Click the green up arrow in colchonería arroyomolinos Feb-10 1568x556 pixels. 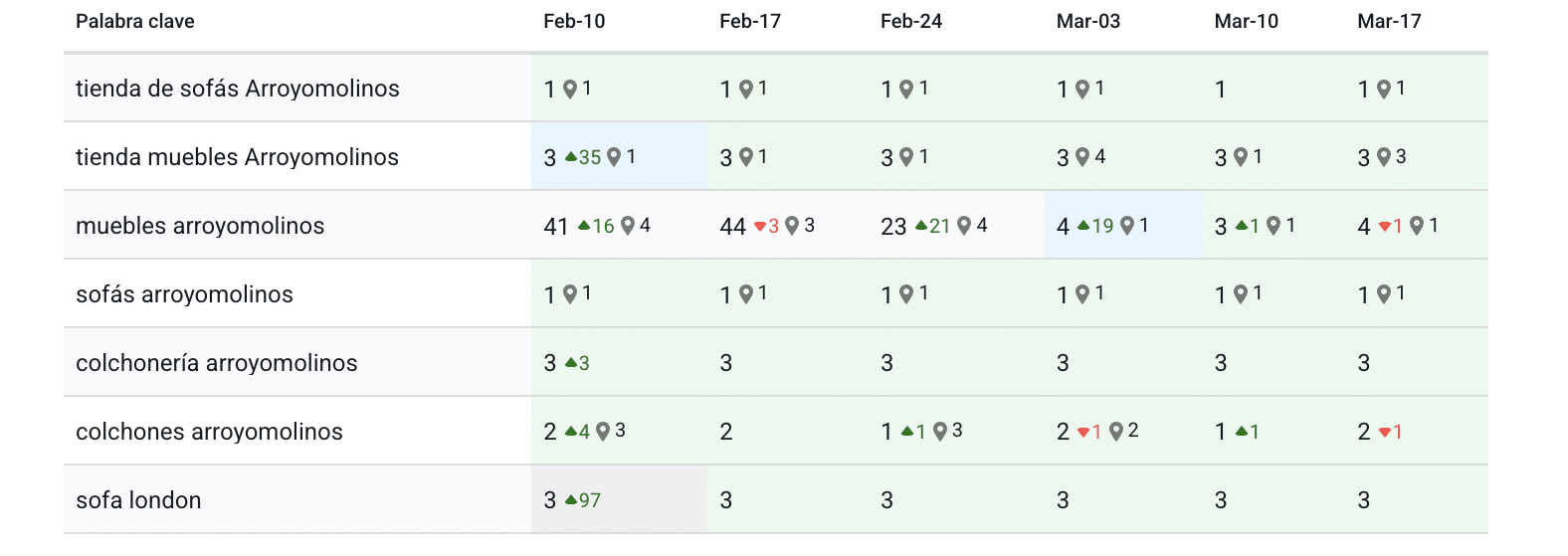[x=571, y=363]
